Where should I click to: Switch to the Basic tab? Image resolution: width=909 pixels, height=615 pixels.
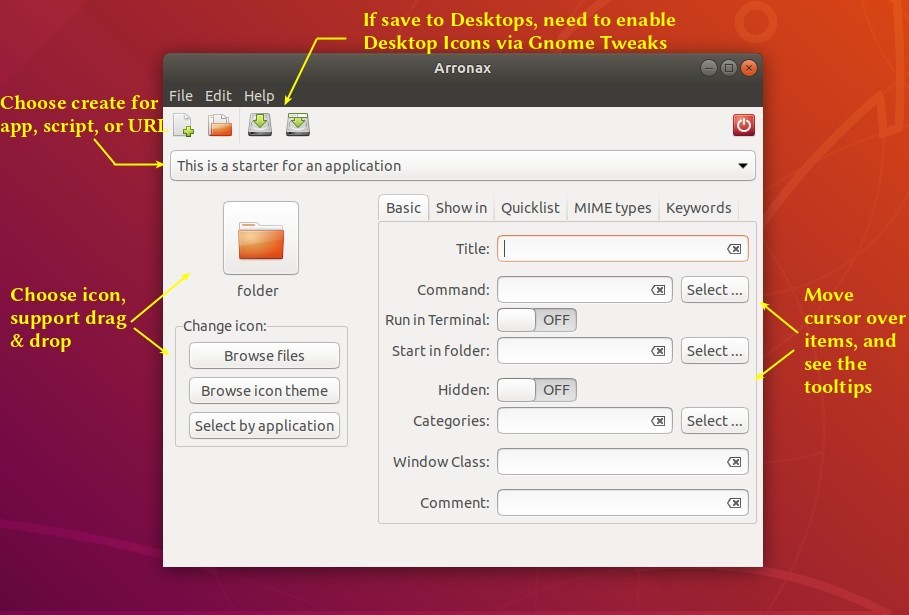[403, 208]
